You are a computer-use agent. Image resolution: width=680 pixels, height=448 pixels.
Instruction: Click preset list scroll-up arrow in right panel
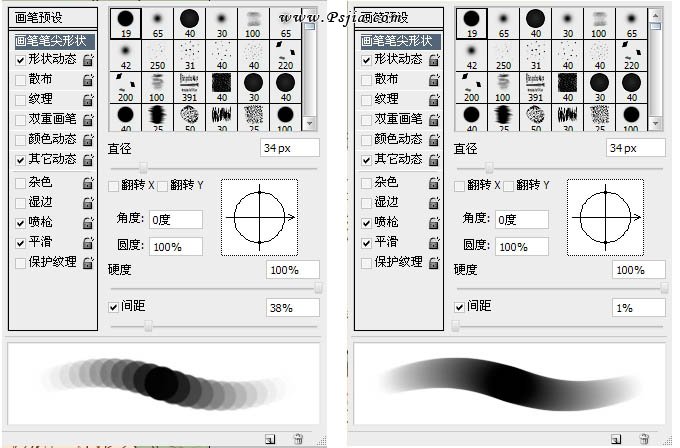point(656,16)
